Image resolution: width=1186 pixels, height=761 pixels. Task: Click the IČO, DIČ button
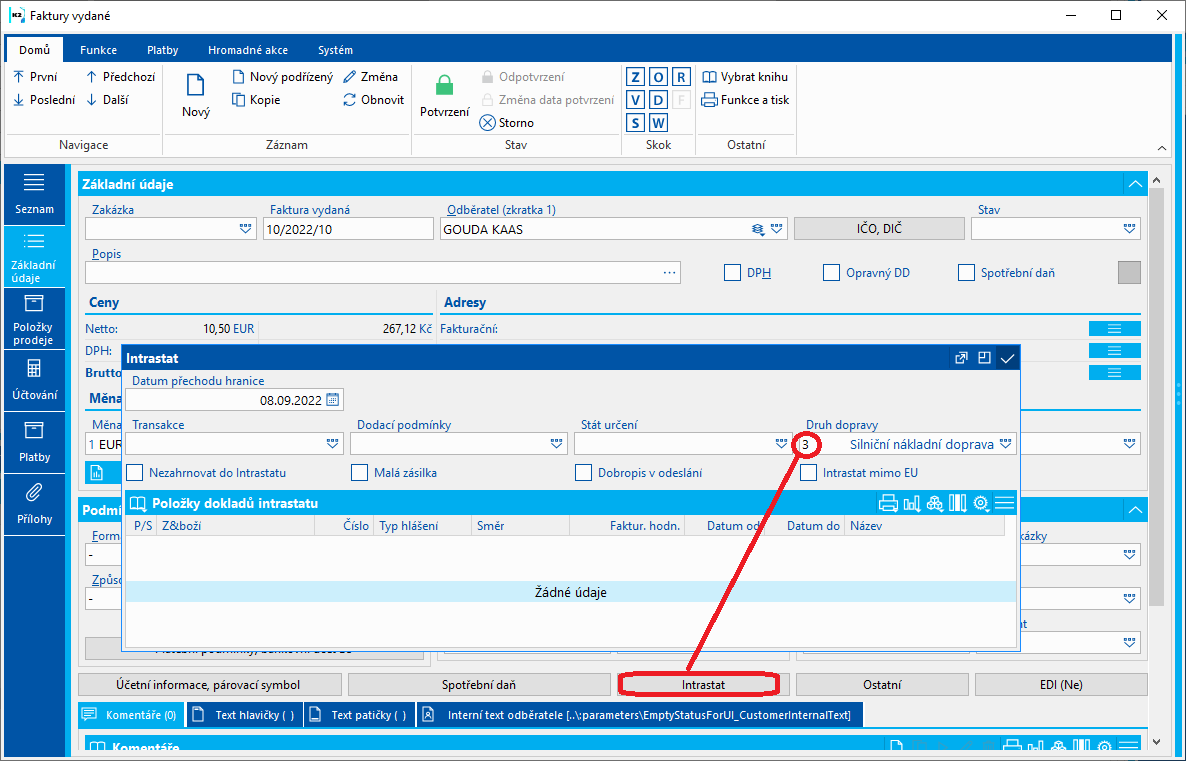point(879,228)
